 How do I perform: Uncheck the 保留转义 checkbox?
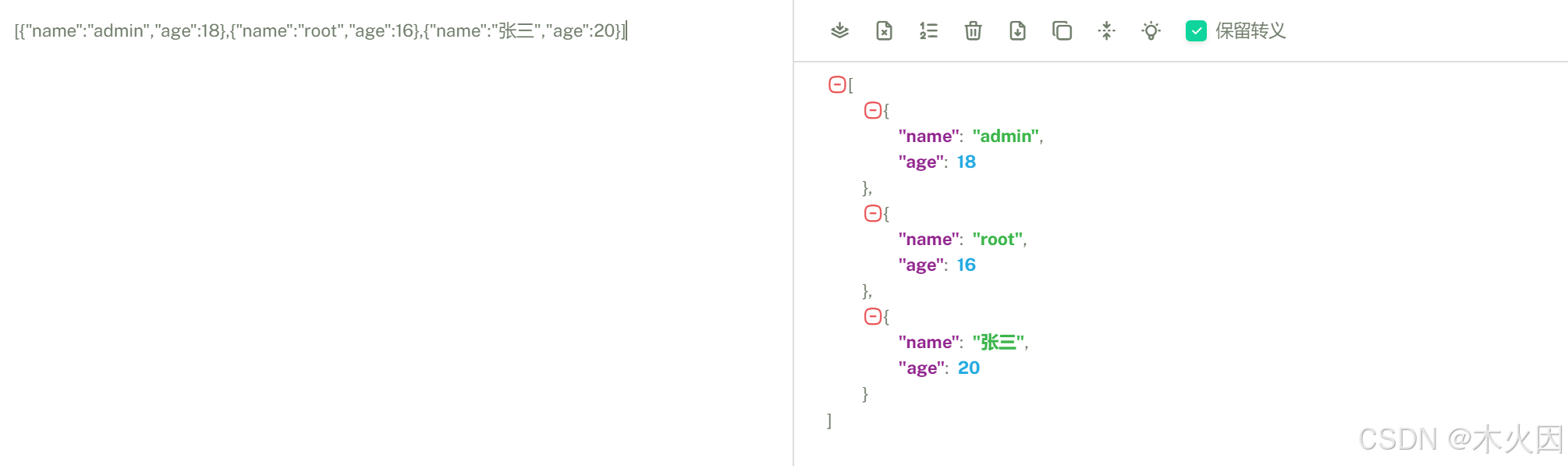pos(1196,31)
